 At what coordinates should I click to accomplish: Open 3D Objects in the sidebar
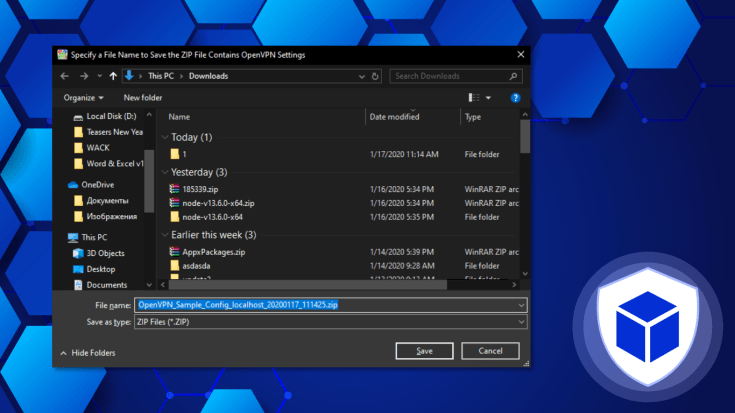tap(105, 253)
